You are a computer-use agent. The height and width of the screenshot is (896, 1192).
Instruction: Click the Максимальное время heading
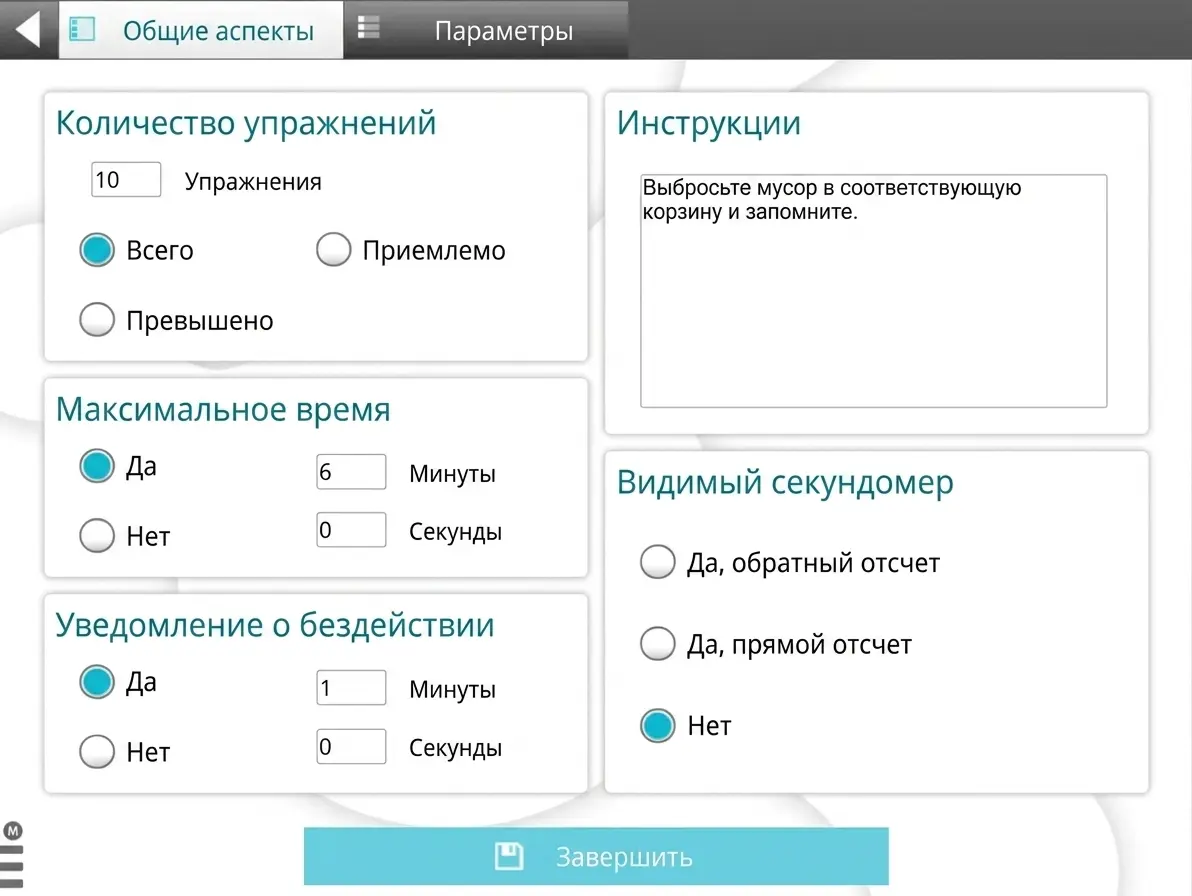click(x=224, y=410)
